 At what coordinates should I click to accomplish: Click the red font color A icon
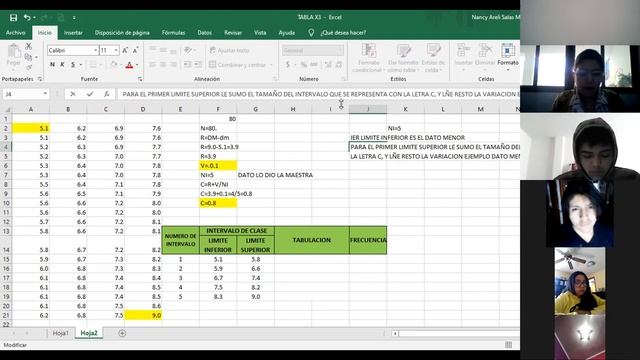tap(129, 65)
